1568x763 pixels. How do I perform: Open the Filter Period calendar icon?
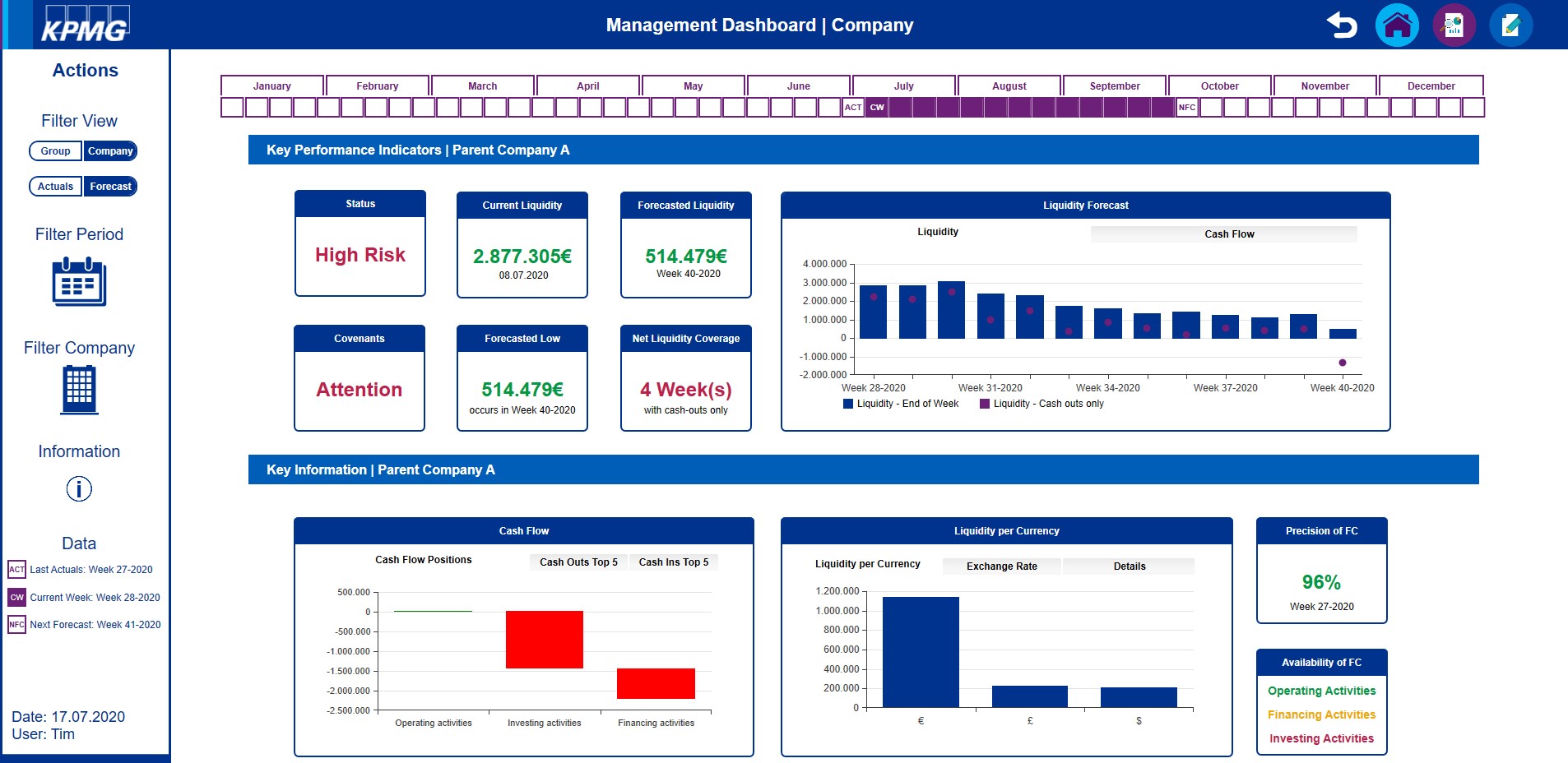point(79,282)
